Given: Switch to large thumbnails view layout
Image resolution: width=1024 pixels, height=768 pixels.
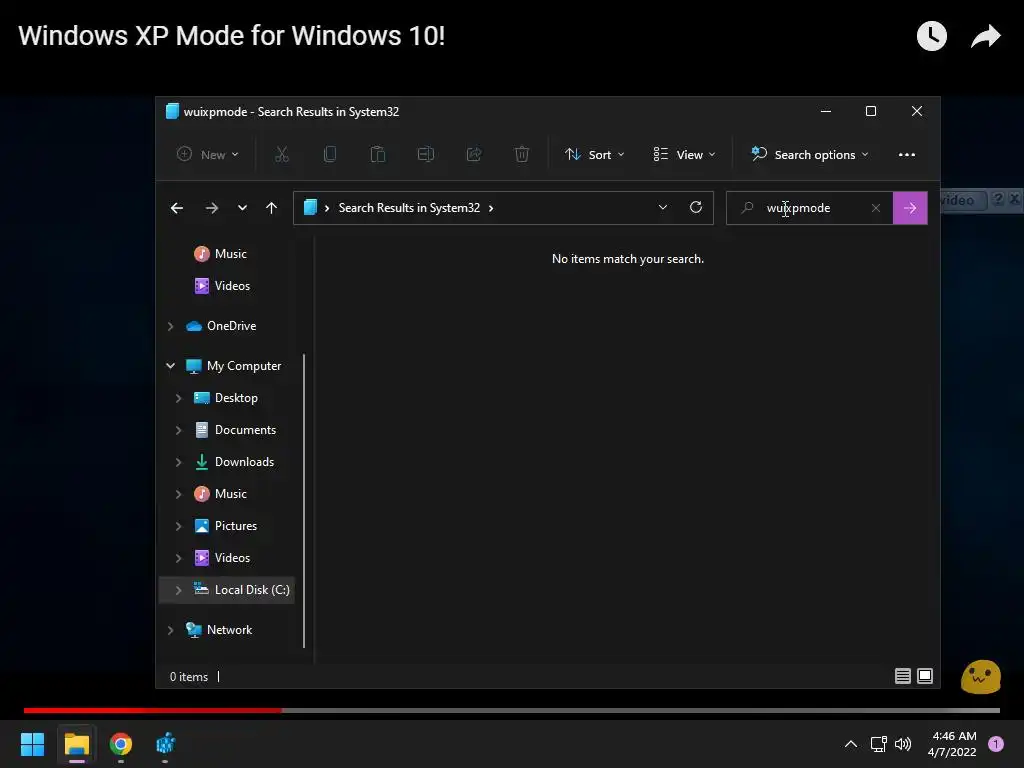Looking at the screenshot, I should pos(925,676).
